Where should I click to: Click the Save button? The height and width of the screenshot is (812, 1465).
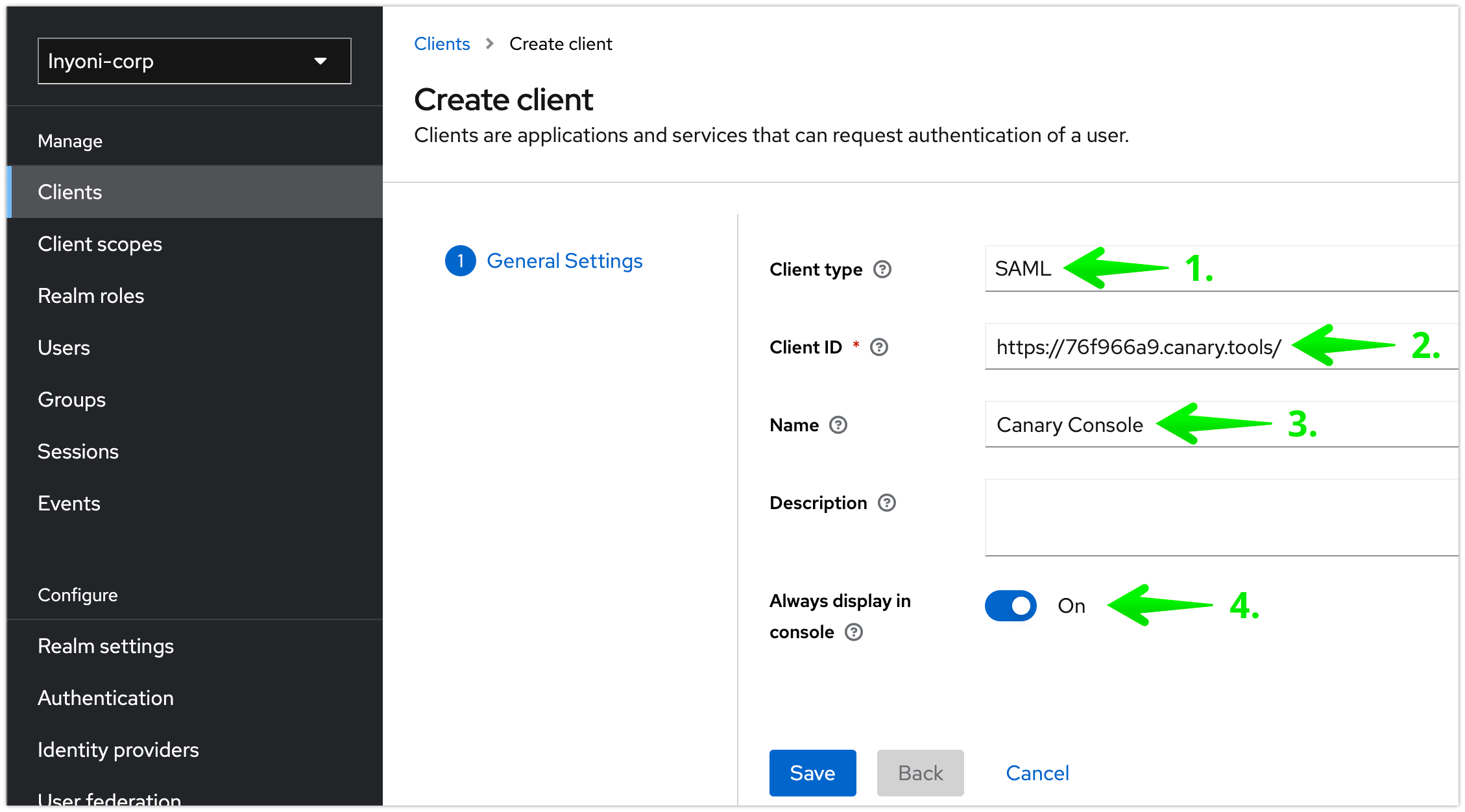pyautogui.click(x=812, y=772)
